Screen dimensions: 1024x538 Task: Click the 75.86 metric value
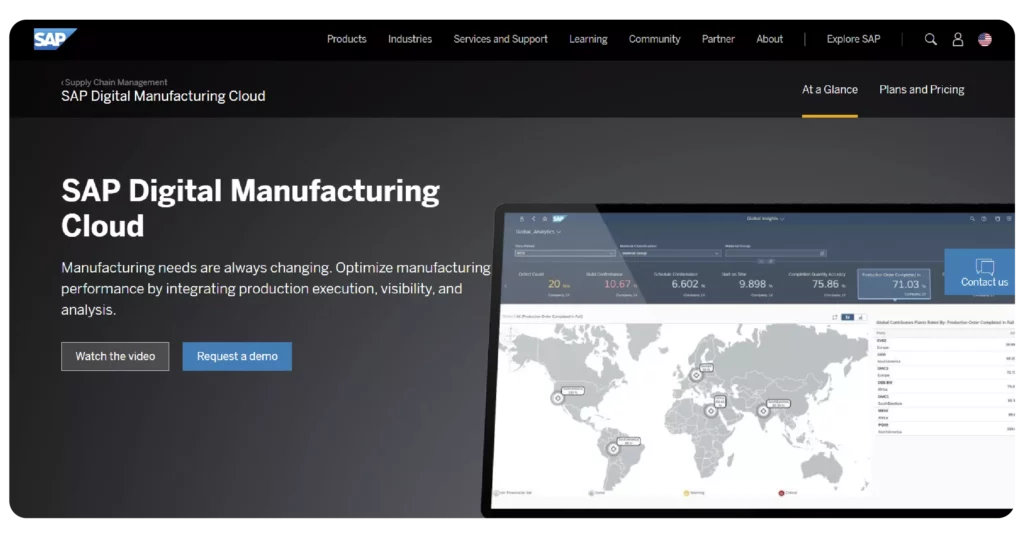pyautogui.click(x=825, y=284)
